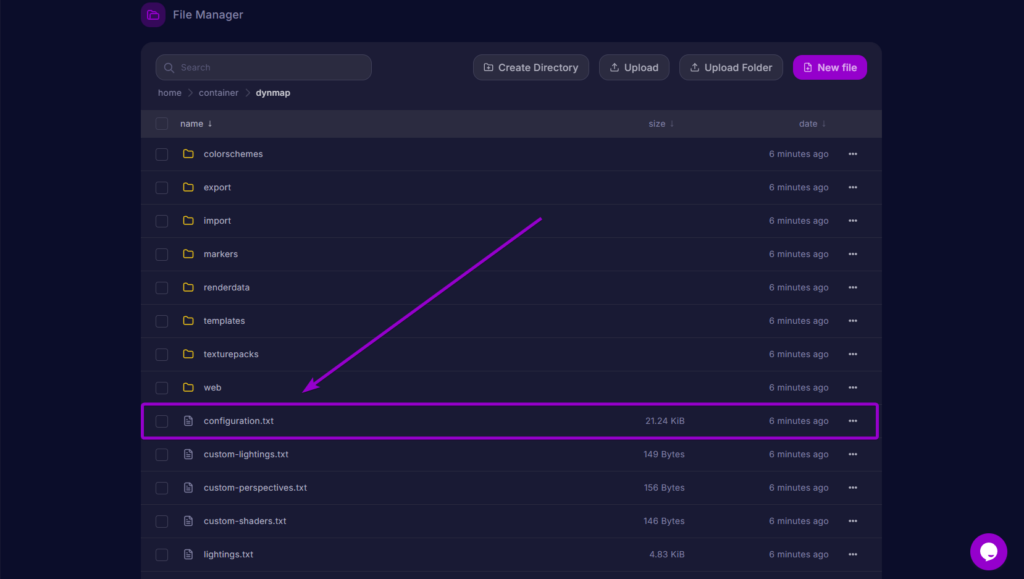
Task: Tick the checkbox for the export folder
Action: tap(162, 188)
